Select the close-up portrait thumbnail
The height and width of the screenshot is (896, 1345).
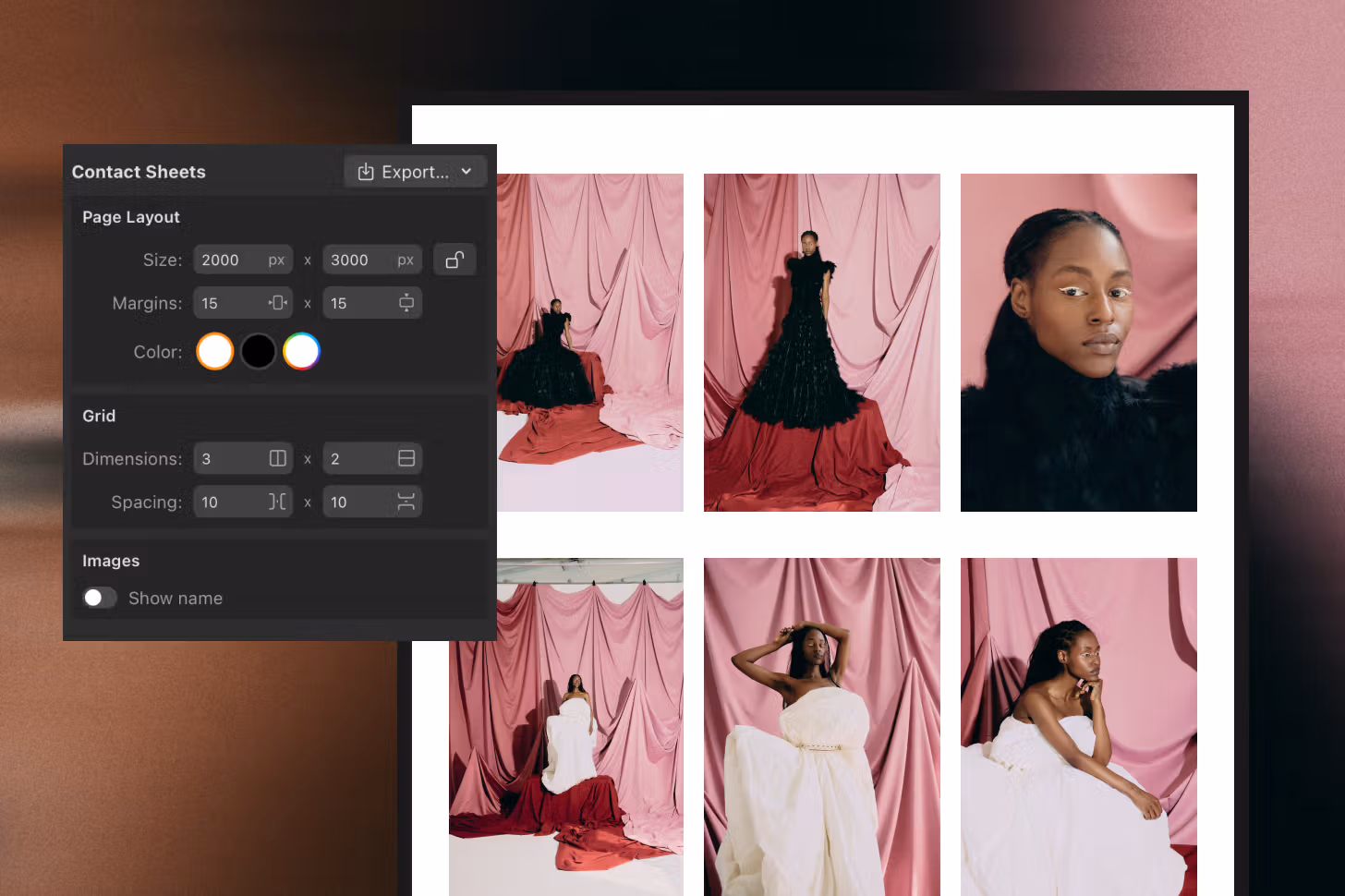tap(1078, 343)
